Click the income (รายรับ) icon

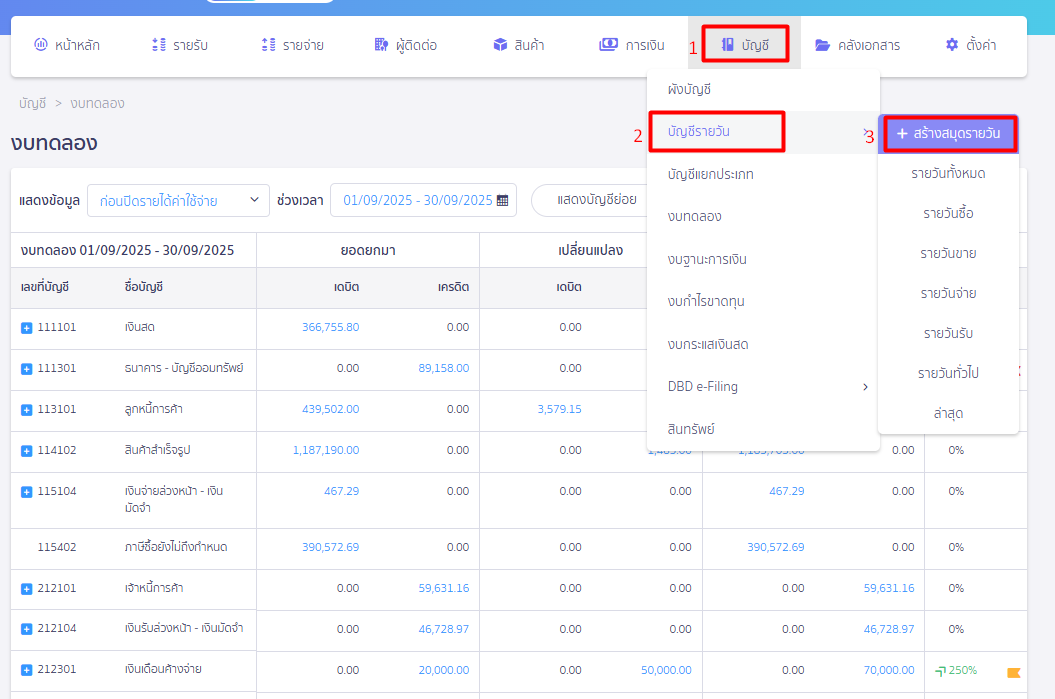point(158,45)
